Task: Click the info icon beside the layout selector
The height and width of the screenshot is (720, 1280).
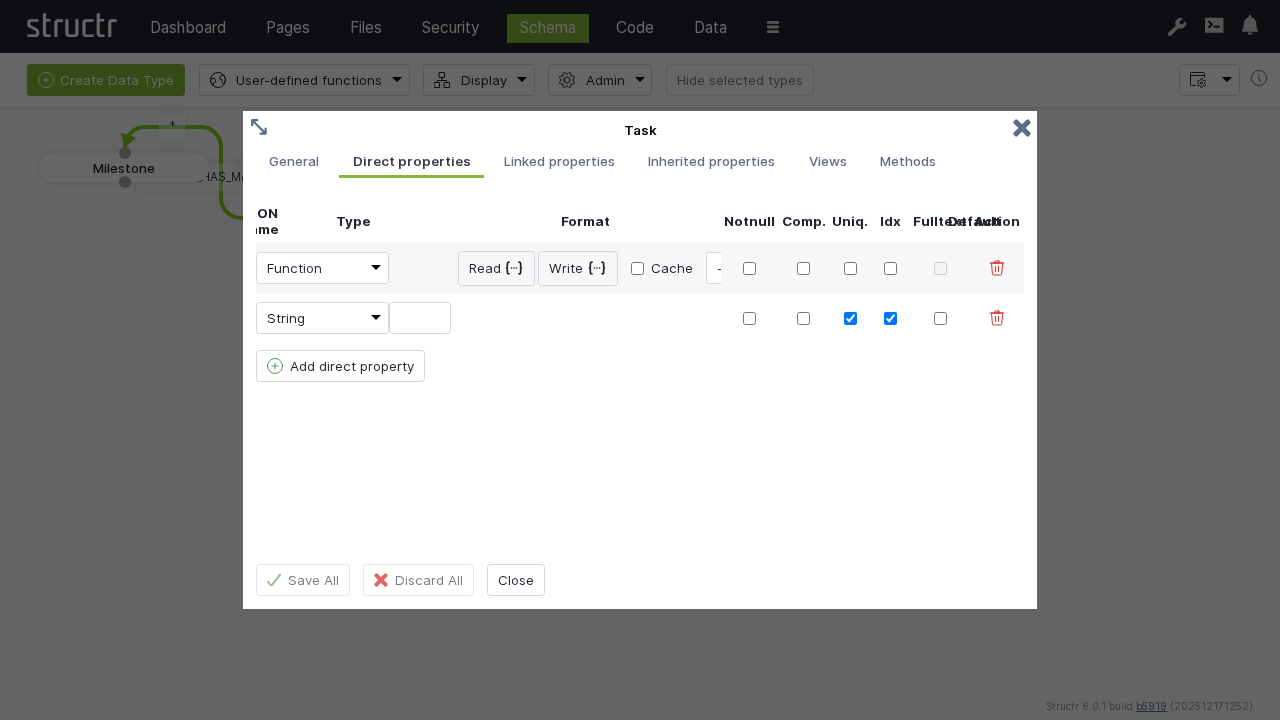Action: tap(1259, 78)
